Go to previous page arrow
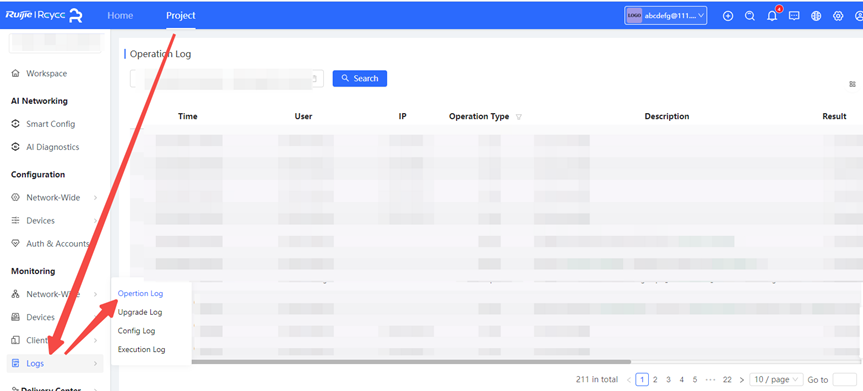Screen dimensions: 863x391 tap(629, 379)
